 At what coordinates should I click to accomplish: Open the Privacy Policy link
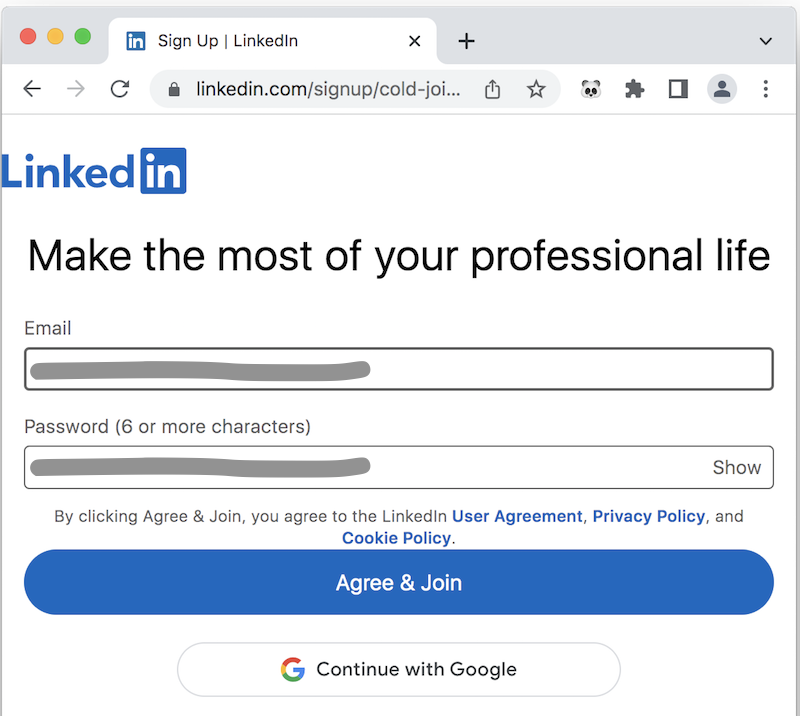tap(648, 516)
